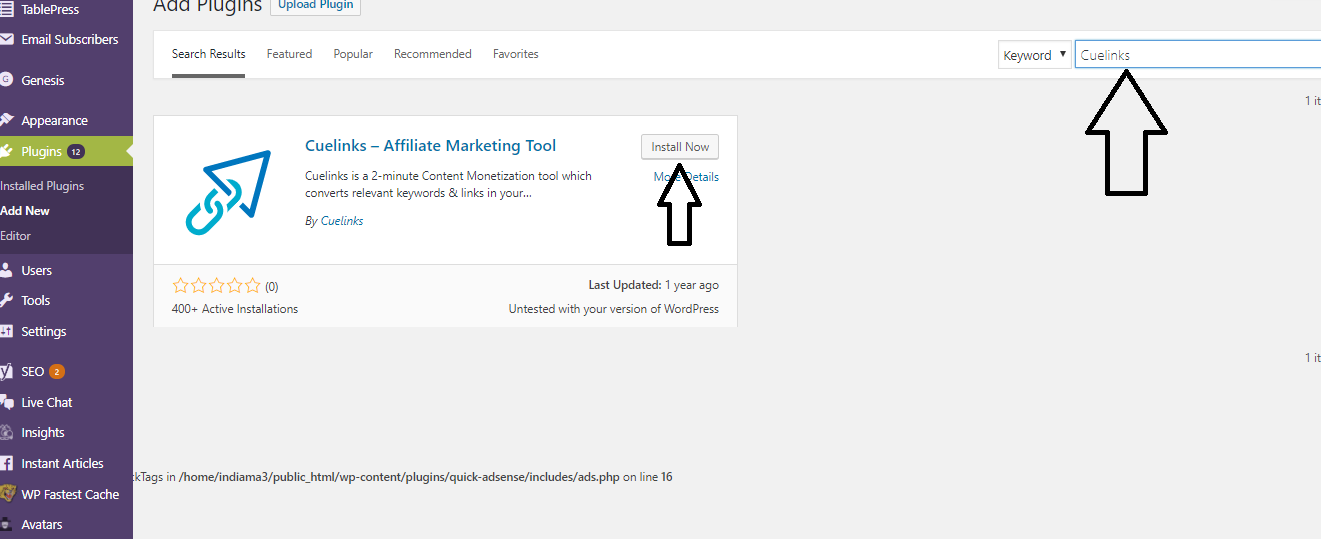The height and width of the screenshot is (539, 1321).
Task: Click the Instant Articles Facebook icon
Action: pos(6,464)
